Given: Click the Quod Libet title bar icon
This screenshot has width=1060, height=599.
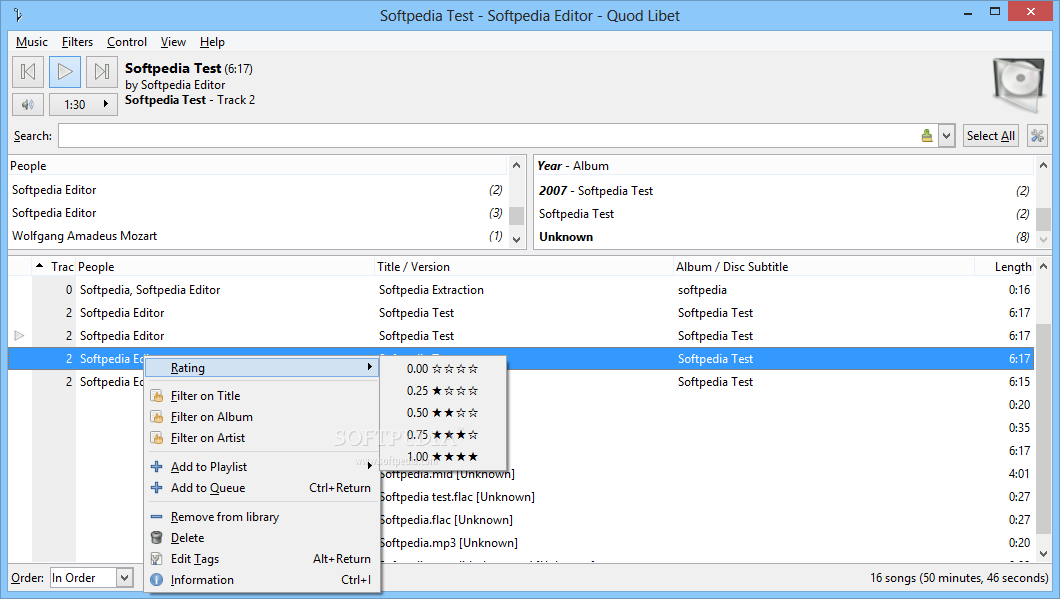Looking at the screenshot, I should coord(18,15).
